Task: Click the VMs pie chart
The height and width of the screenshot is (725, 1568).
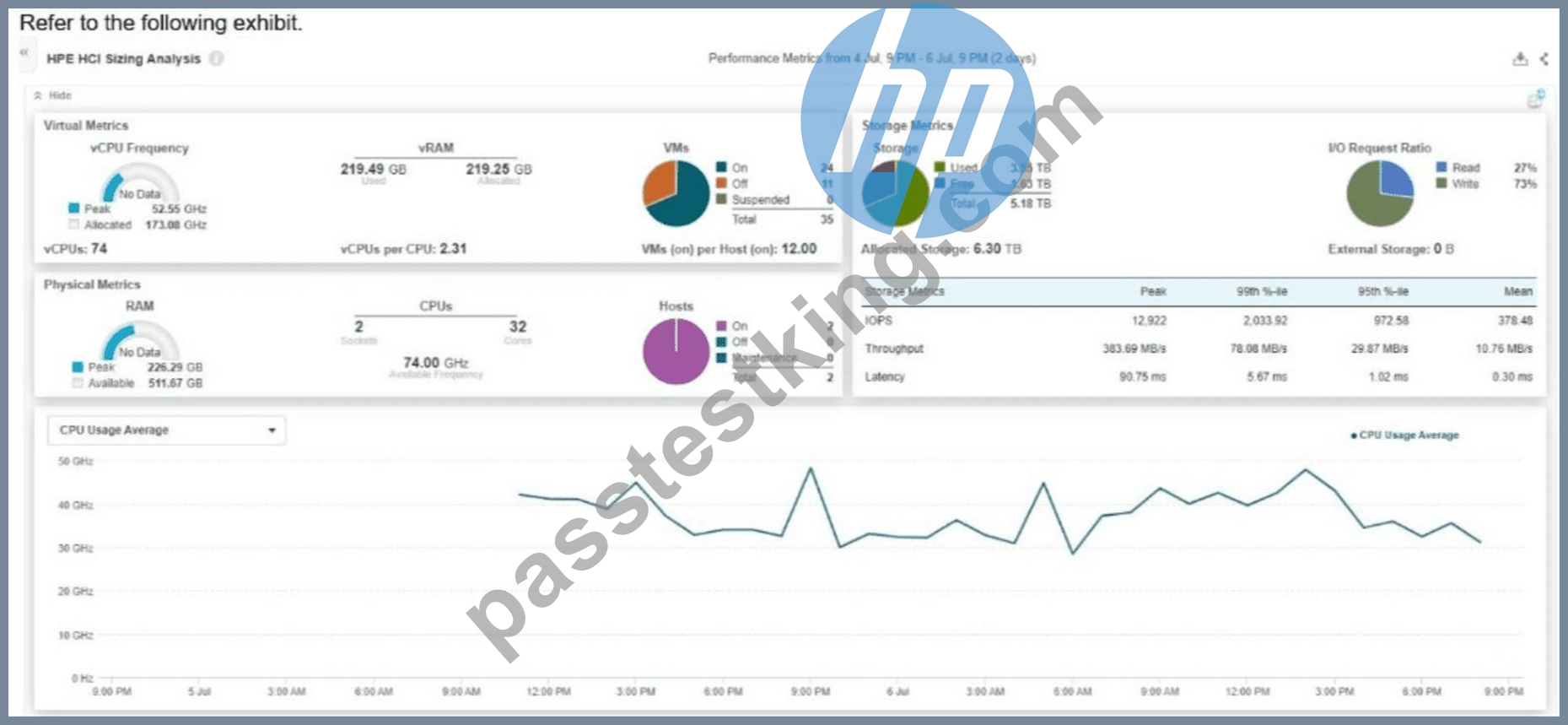Action: coord(676,193)
